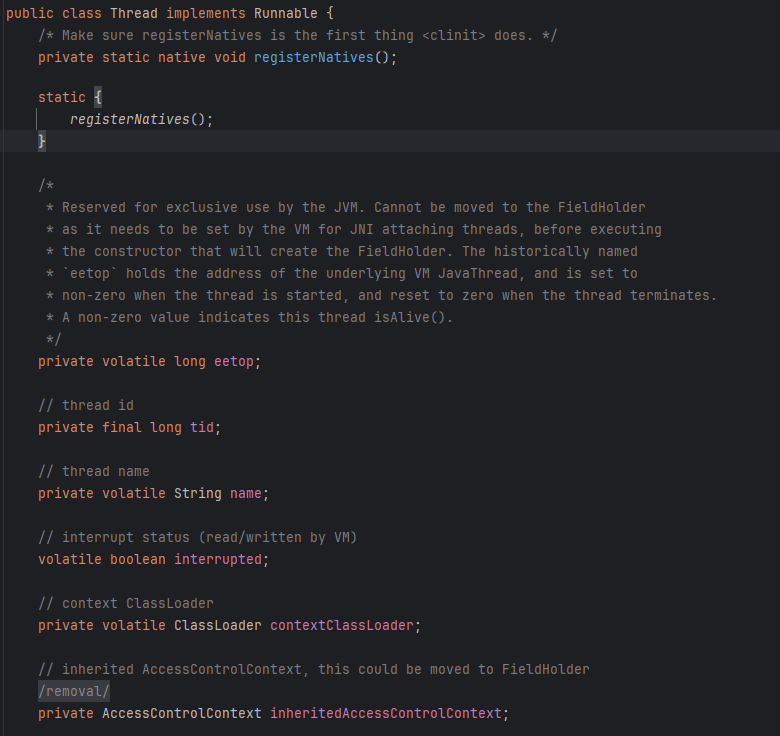This screenshot has height=736, width=780.
Task: Click the '// thread name' comment
Action: click(x=94, y=471)
